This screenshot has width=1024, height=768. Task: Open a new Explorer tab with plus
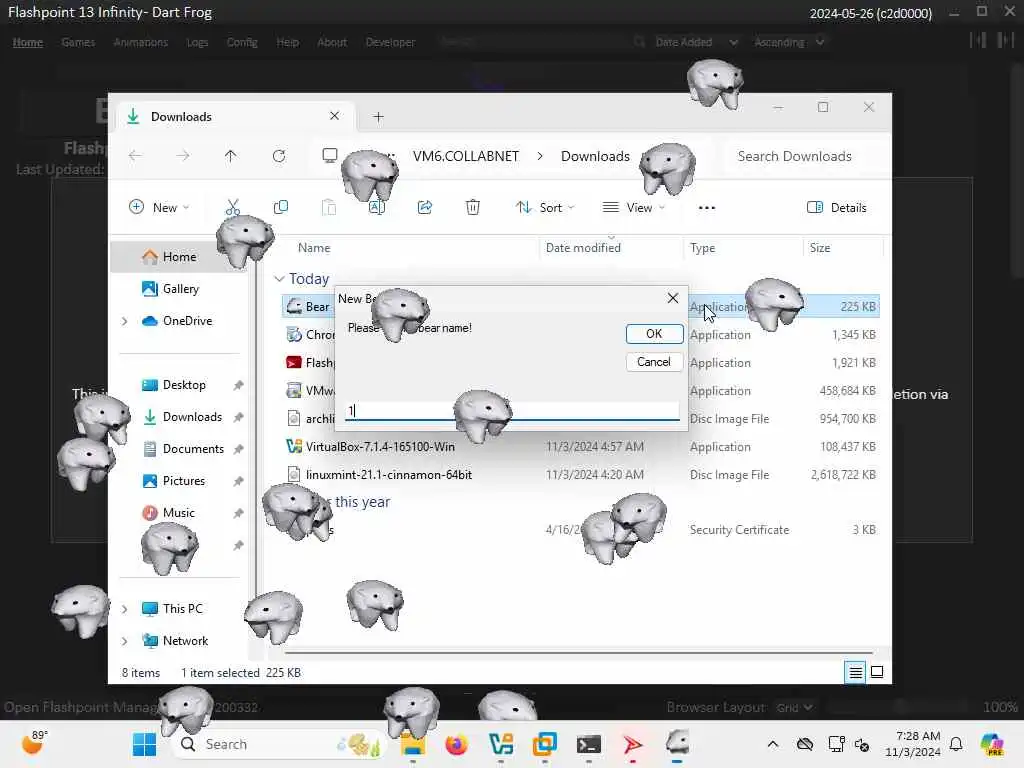[378, 117]
